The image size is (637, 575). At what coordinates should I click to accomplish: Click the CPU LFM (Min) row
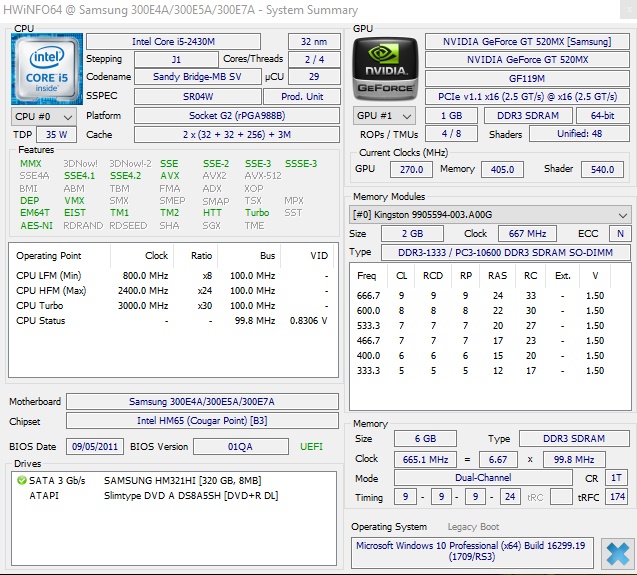[173, 276]
